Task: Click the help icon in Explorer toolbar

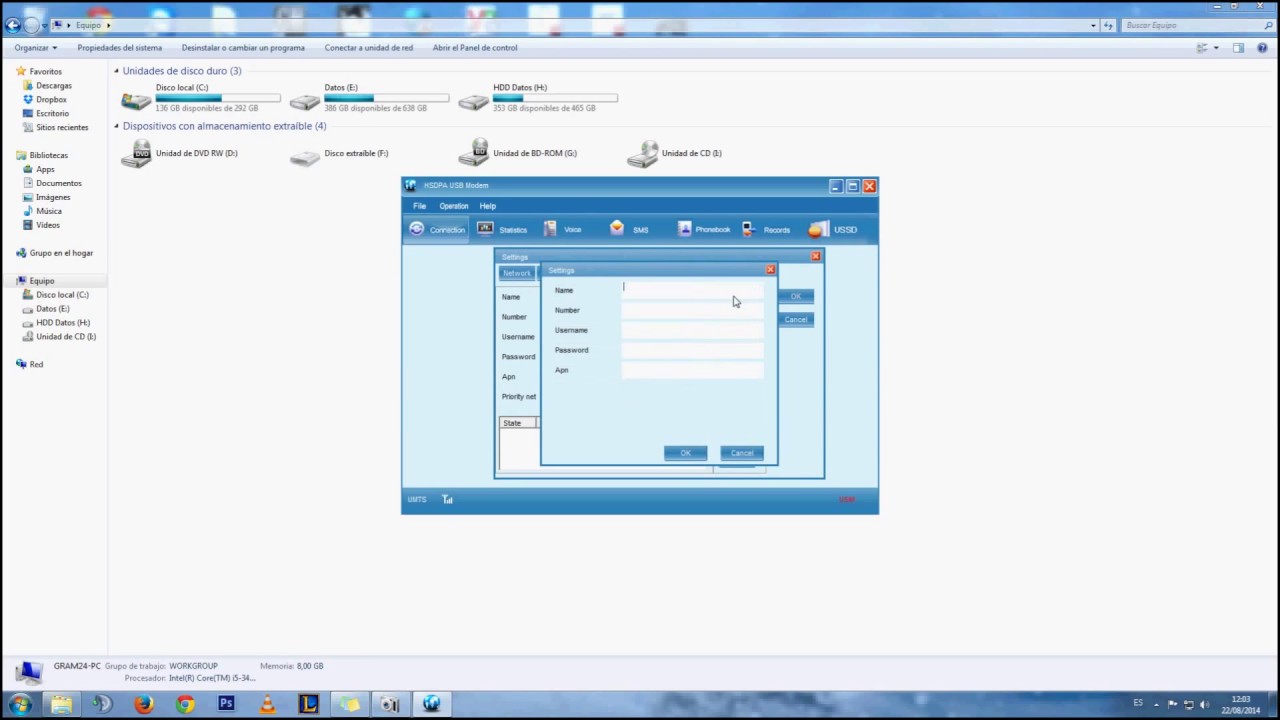Action: pyautogui.click(x=1263, y=48)
